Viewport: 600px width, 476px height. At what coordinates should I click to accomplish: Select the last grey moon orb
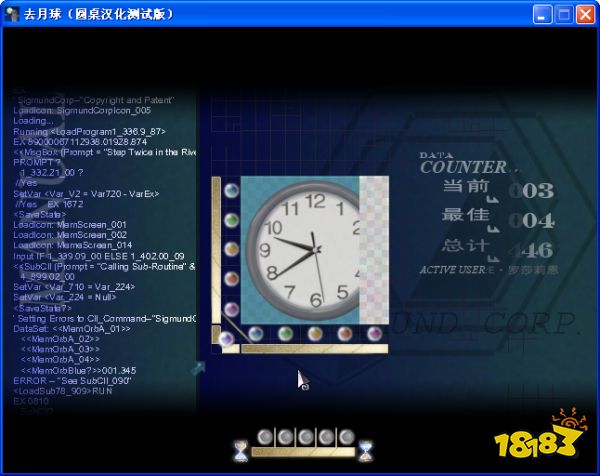(346, 437)
